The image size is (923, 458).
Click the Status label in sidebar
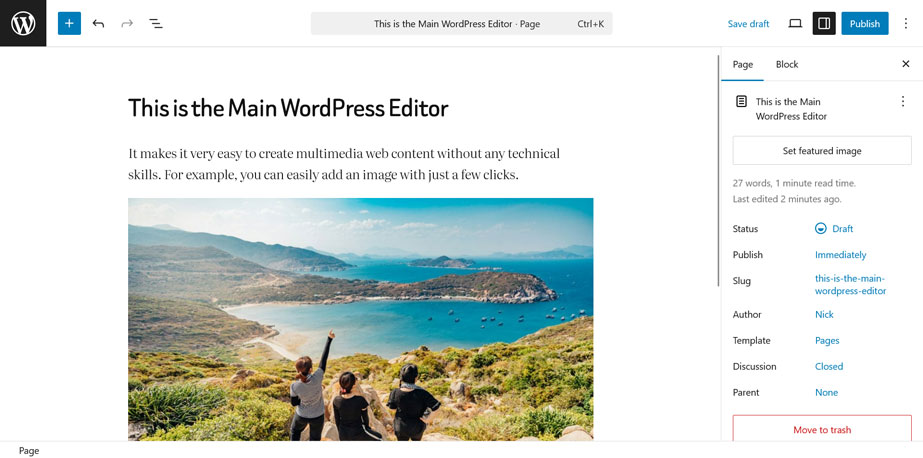(745, 228)
